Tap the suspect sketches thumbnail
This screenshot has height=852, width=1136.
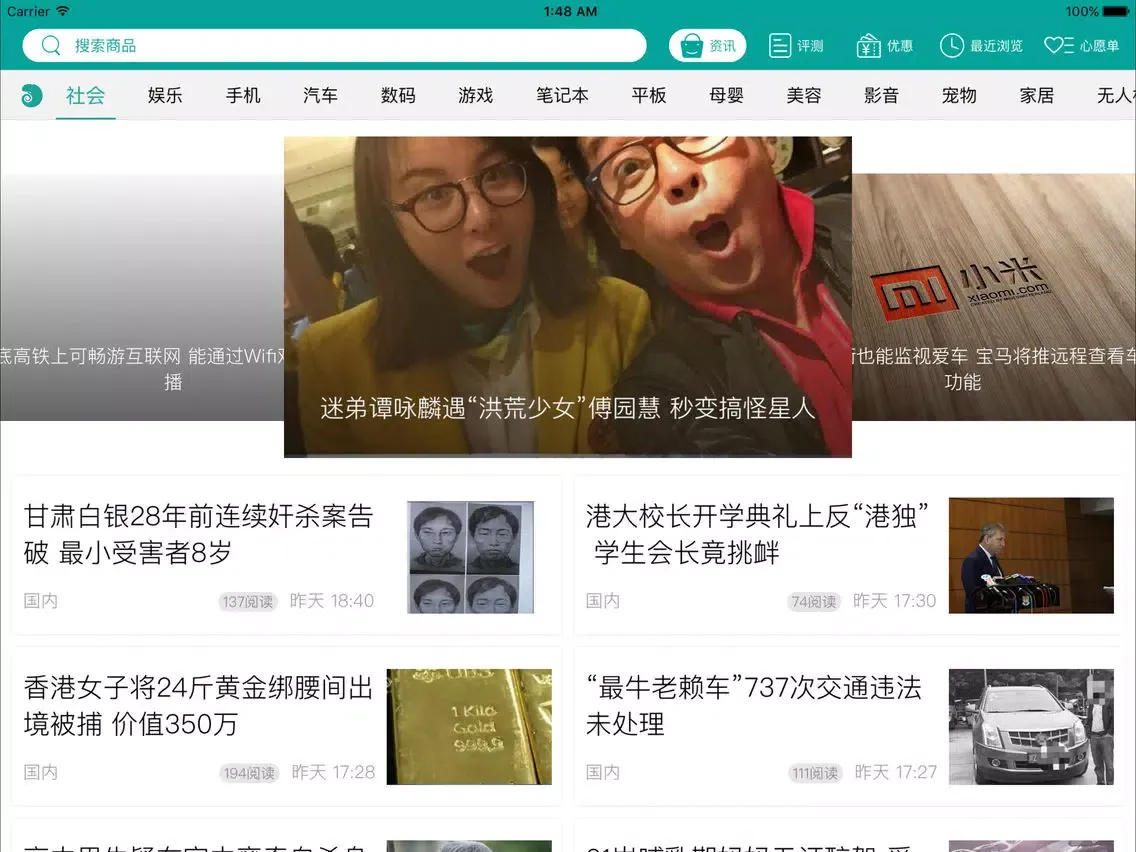coord(470,557)
